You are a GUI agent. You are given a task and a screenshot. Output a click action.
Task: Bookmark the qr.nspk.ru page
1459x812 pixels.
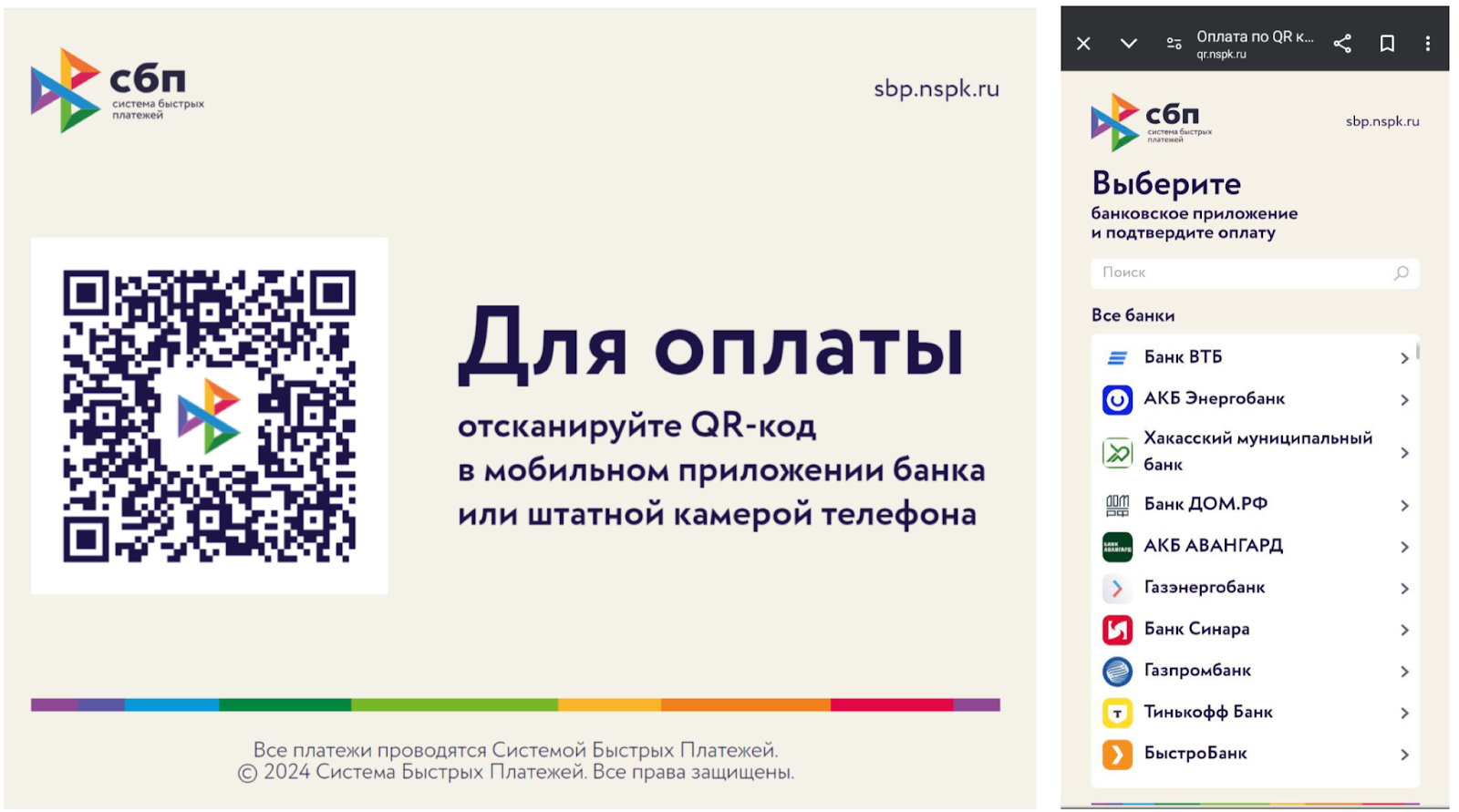pyautogui.click(x=1387, y=44)
